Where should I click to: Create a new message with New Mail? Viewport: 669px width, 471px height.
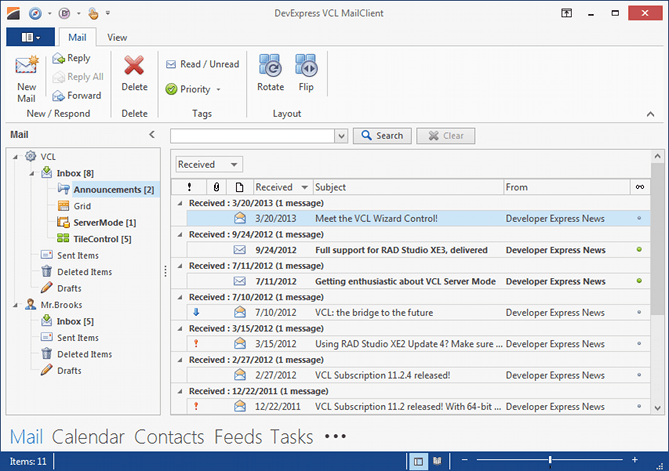pyautogui.click(x=26, y=79)
